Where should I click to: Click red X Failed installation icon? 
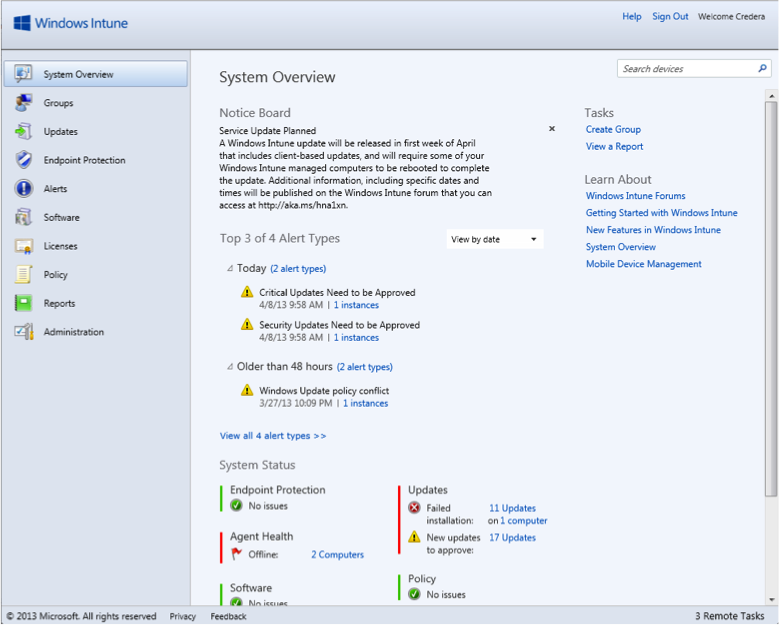414,508
